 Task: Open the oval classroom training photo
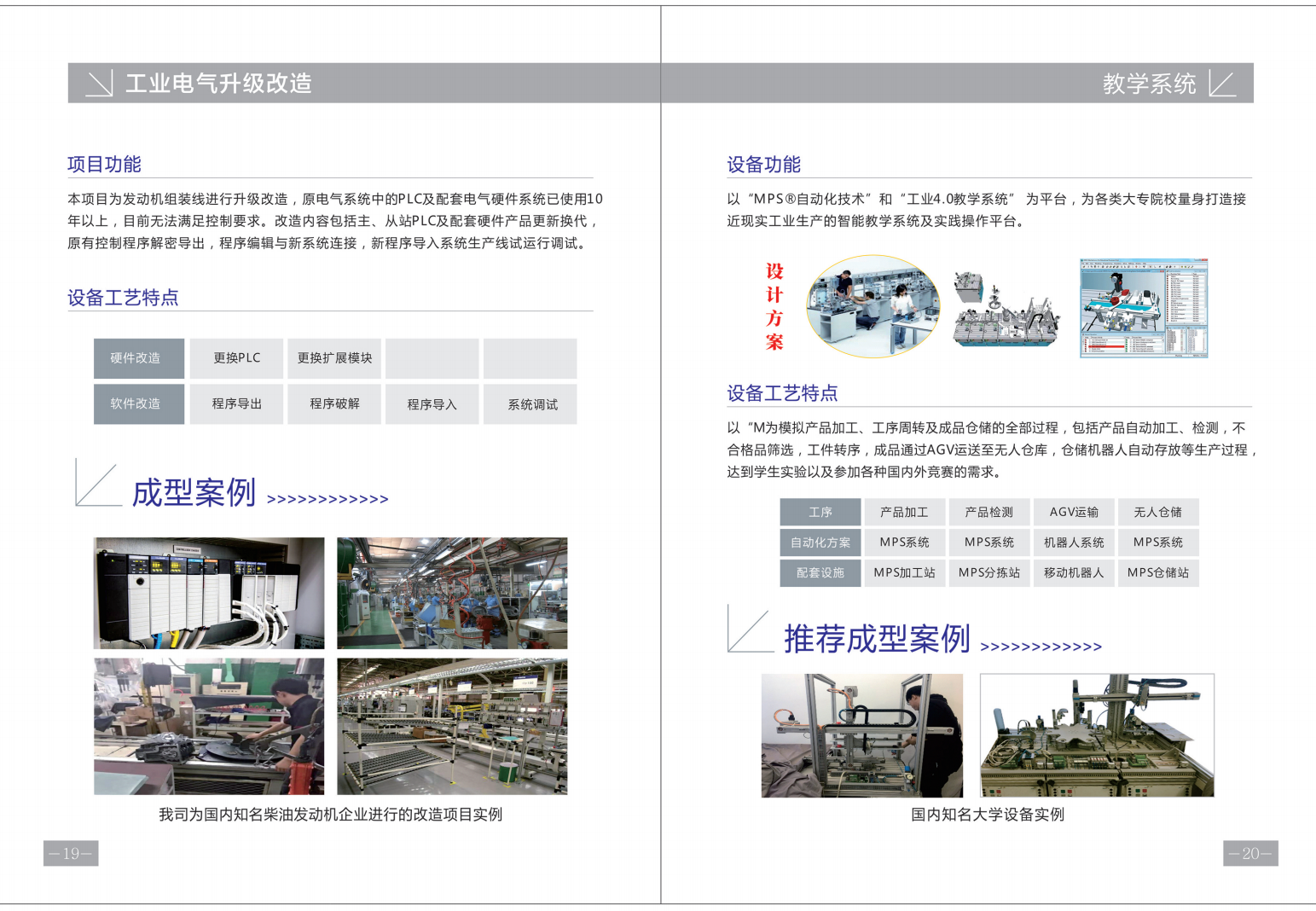[873, 306]
